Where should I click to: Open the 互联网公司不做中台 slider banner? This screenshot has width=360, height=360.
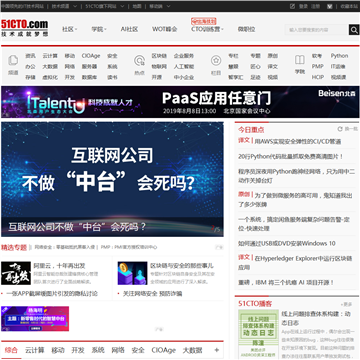pos(112,179)
